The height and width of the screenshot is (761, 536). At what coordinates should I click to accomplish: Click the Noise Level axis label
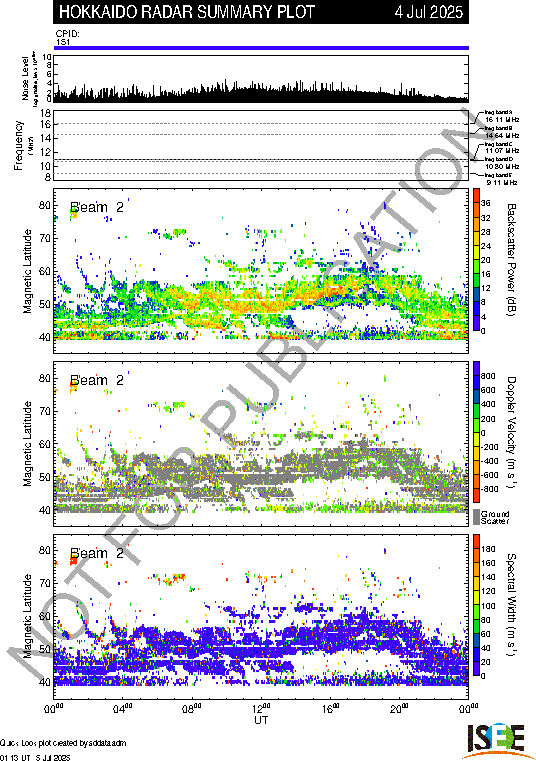coord(25,79)
